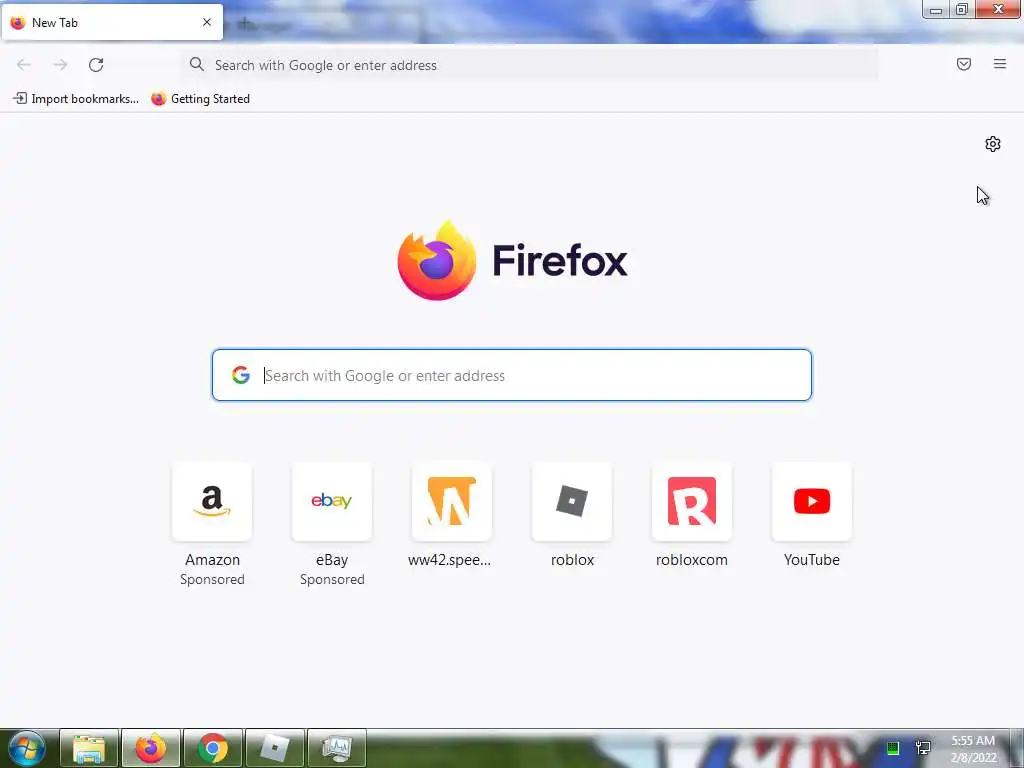The height and width of the screenshot is (768, 1024).
Task: Open File Explorer from the taskbar
Action: pos(89,748)
